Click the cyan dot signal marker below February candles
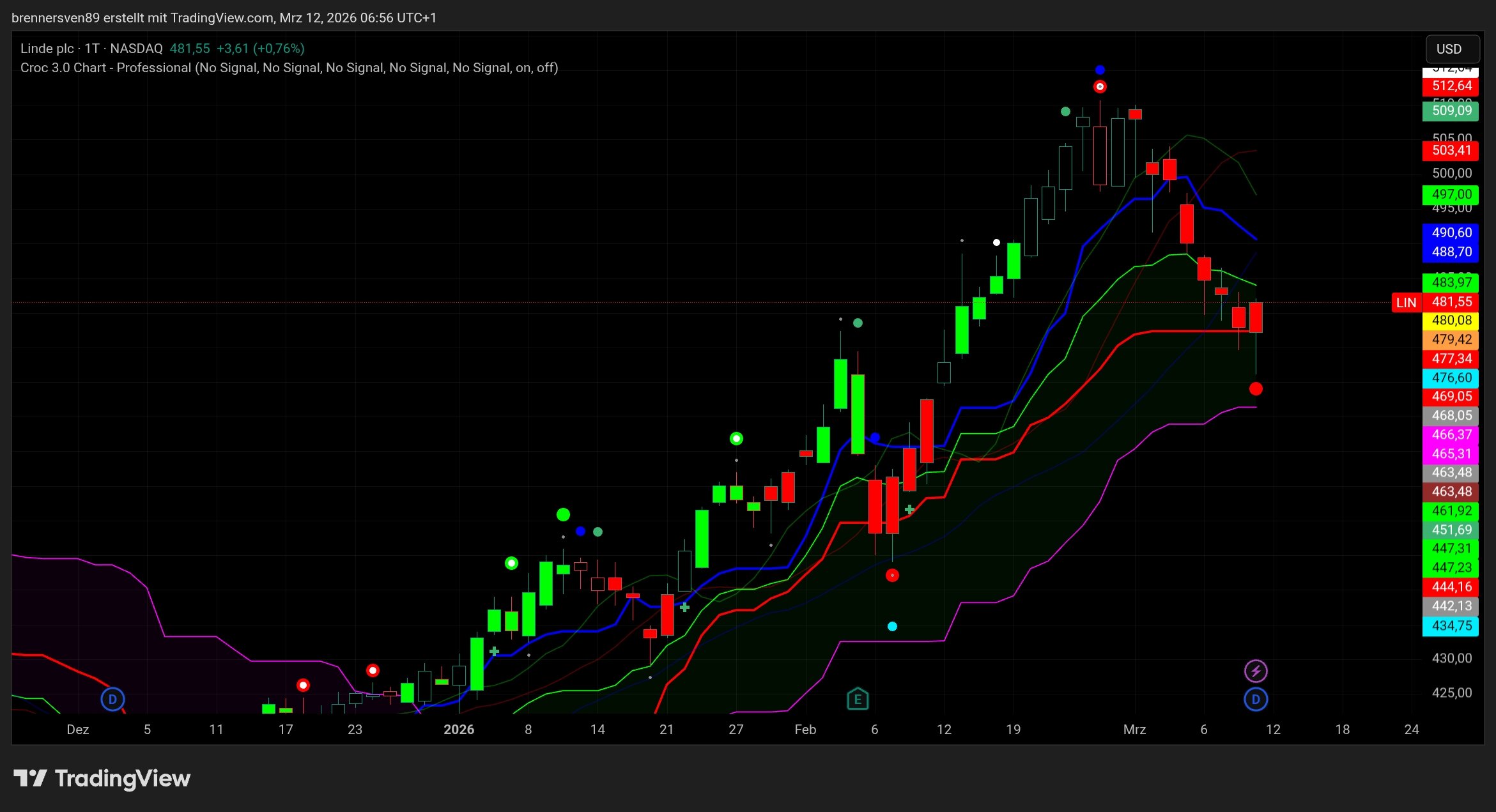The height and width of the screenshot is (812, 1496). [x=892, y=626]
